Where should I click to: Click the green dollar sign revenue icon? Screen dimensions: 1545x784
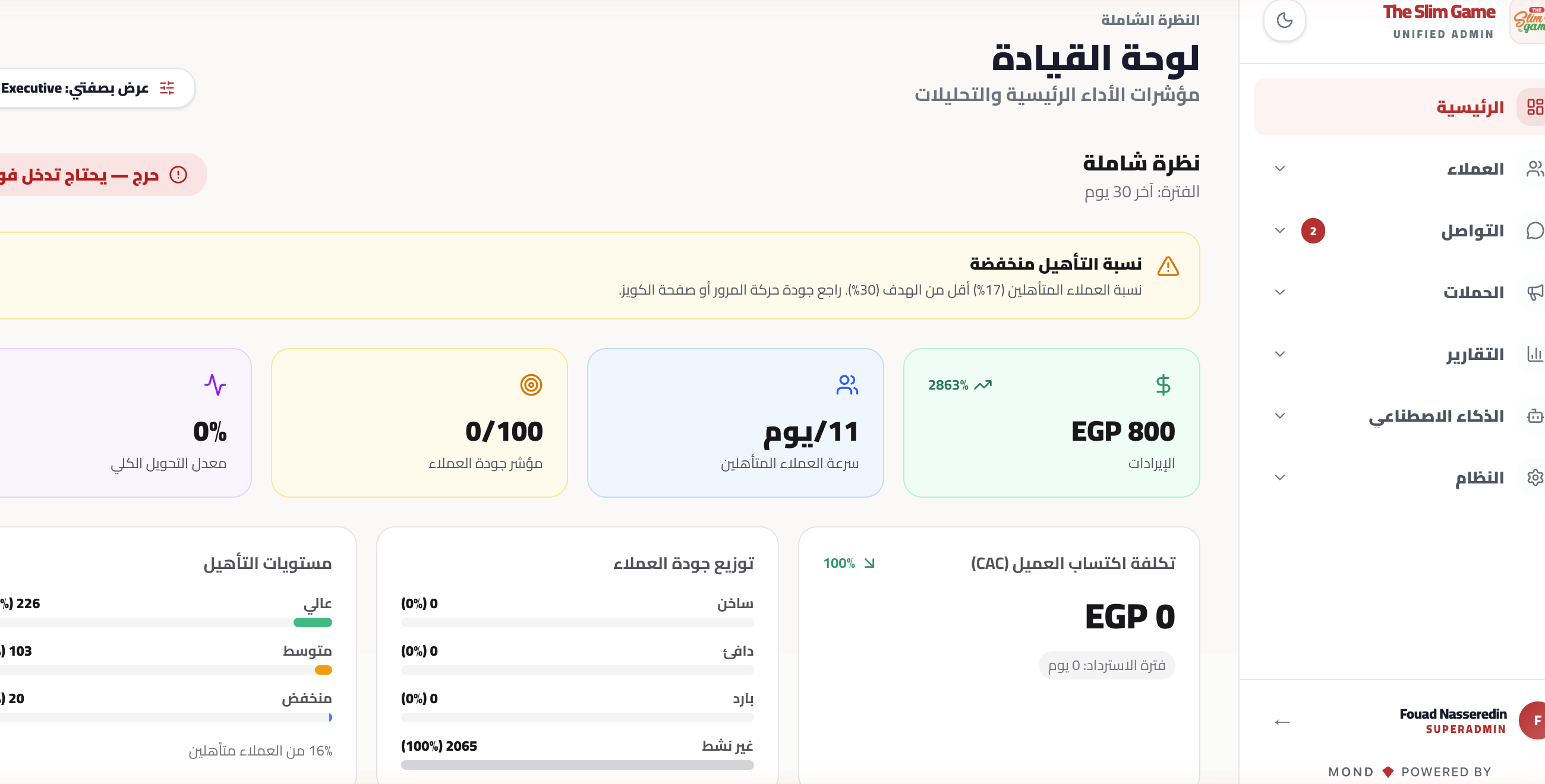pyautogui.click(x=1163, y=385)
